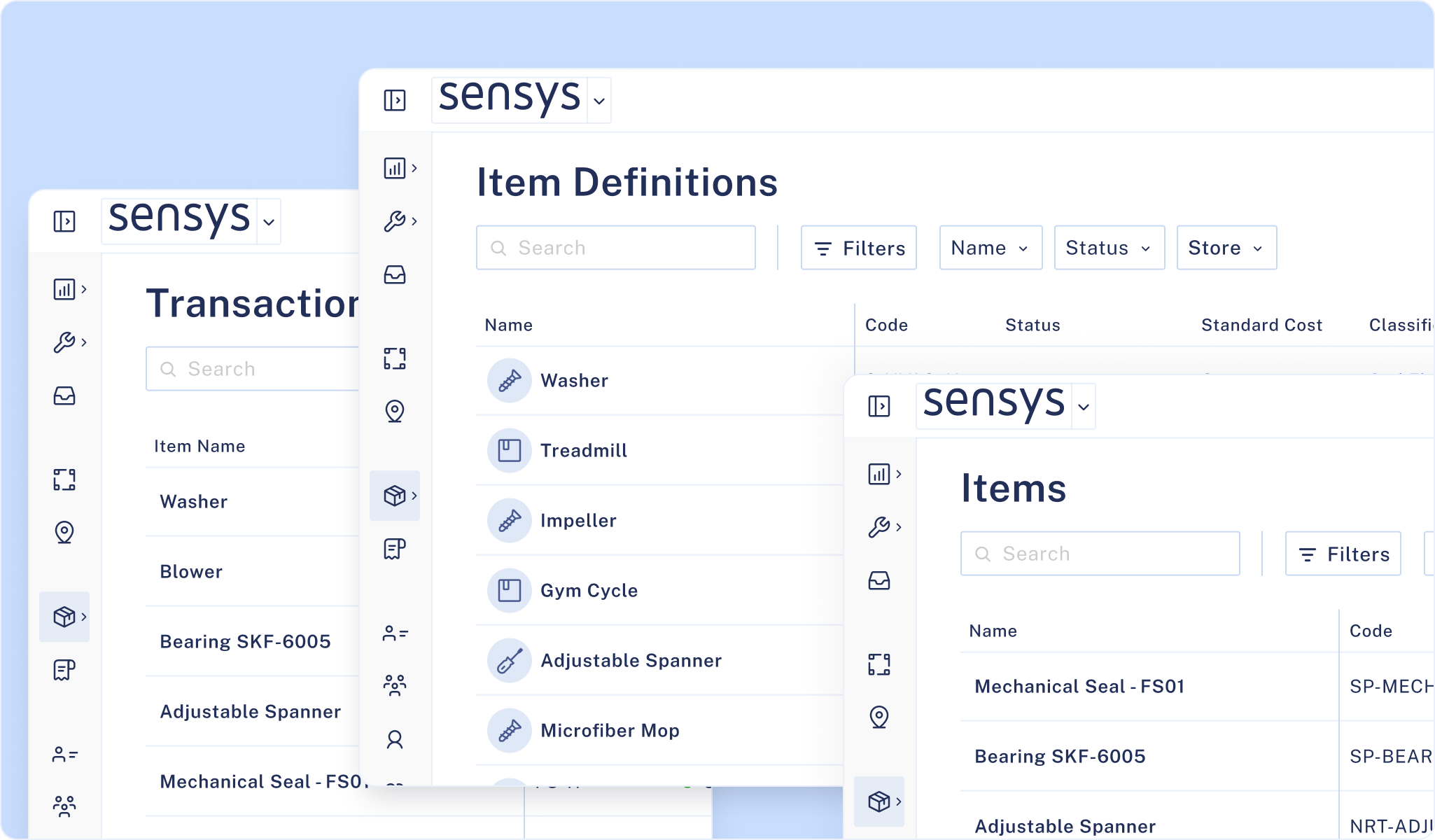Click Filters button in Item Definitions
This screenshot has width=1435, height=840.
859,248
